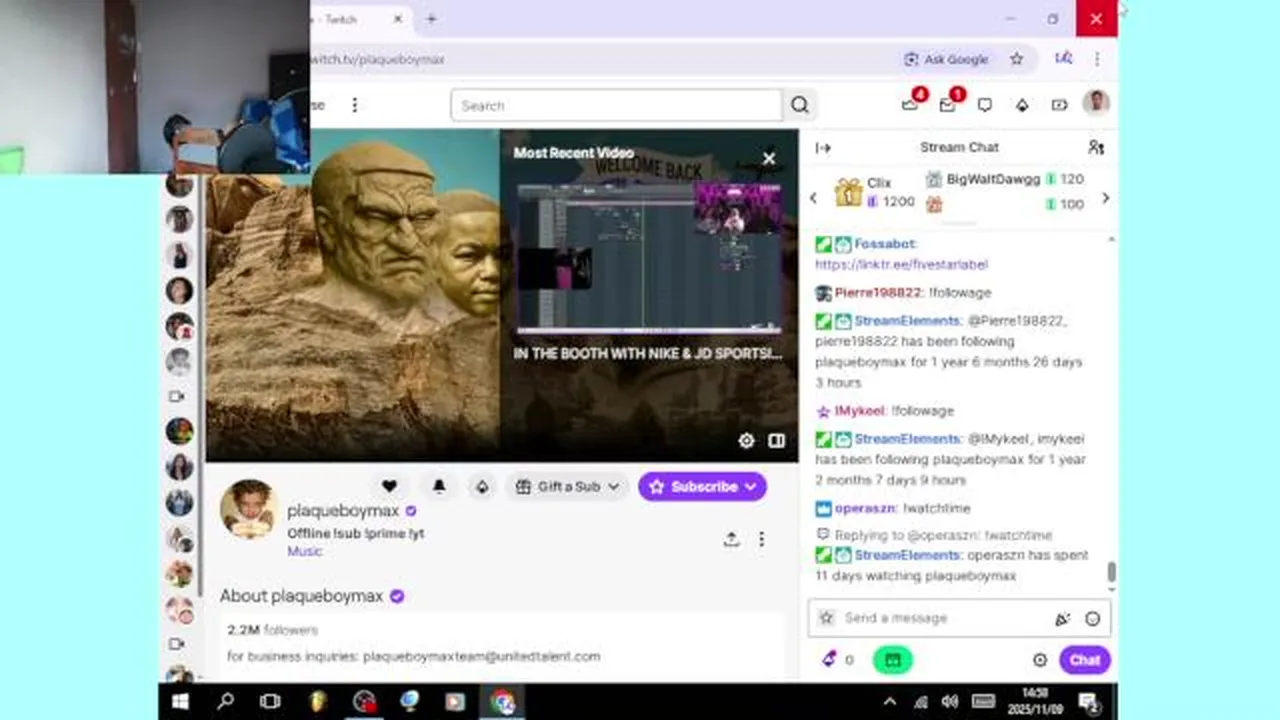Open Windows taskbar search
This screenshot has height=720, width=1280.
pos(226,702)
